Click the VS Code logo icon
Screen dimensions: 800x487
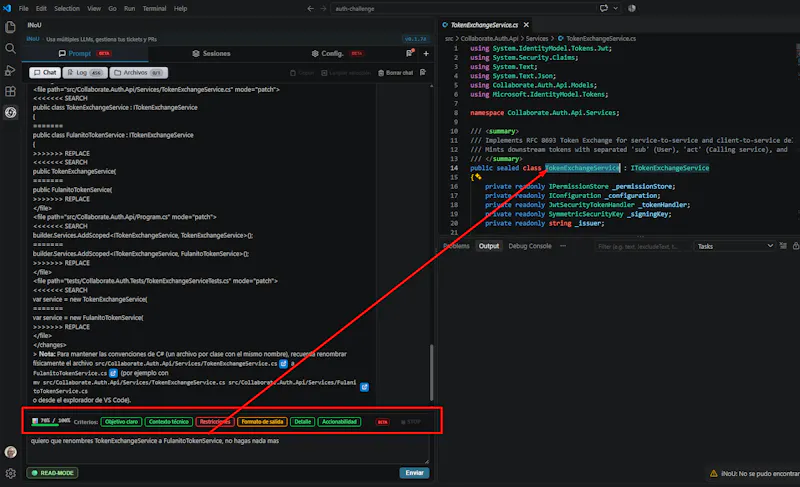7,8
